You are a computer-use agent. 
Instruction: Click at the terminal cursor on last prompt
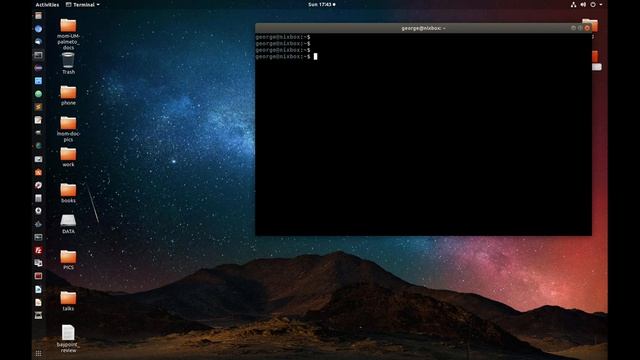click(316, 57)
